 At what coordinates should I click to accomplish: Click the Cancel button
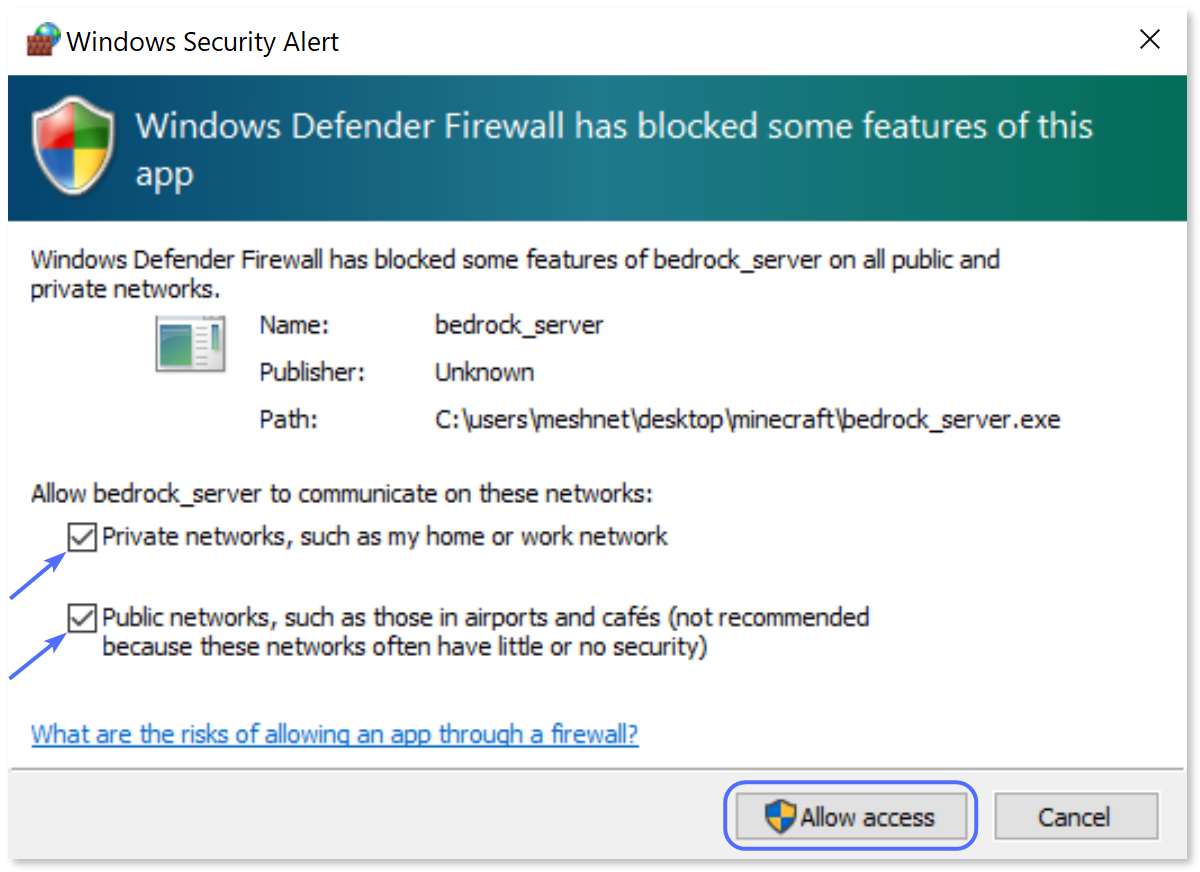[x=1075, y=816]
